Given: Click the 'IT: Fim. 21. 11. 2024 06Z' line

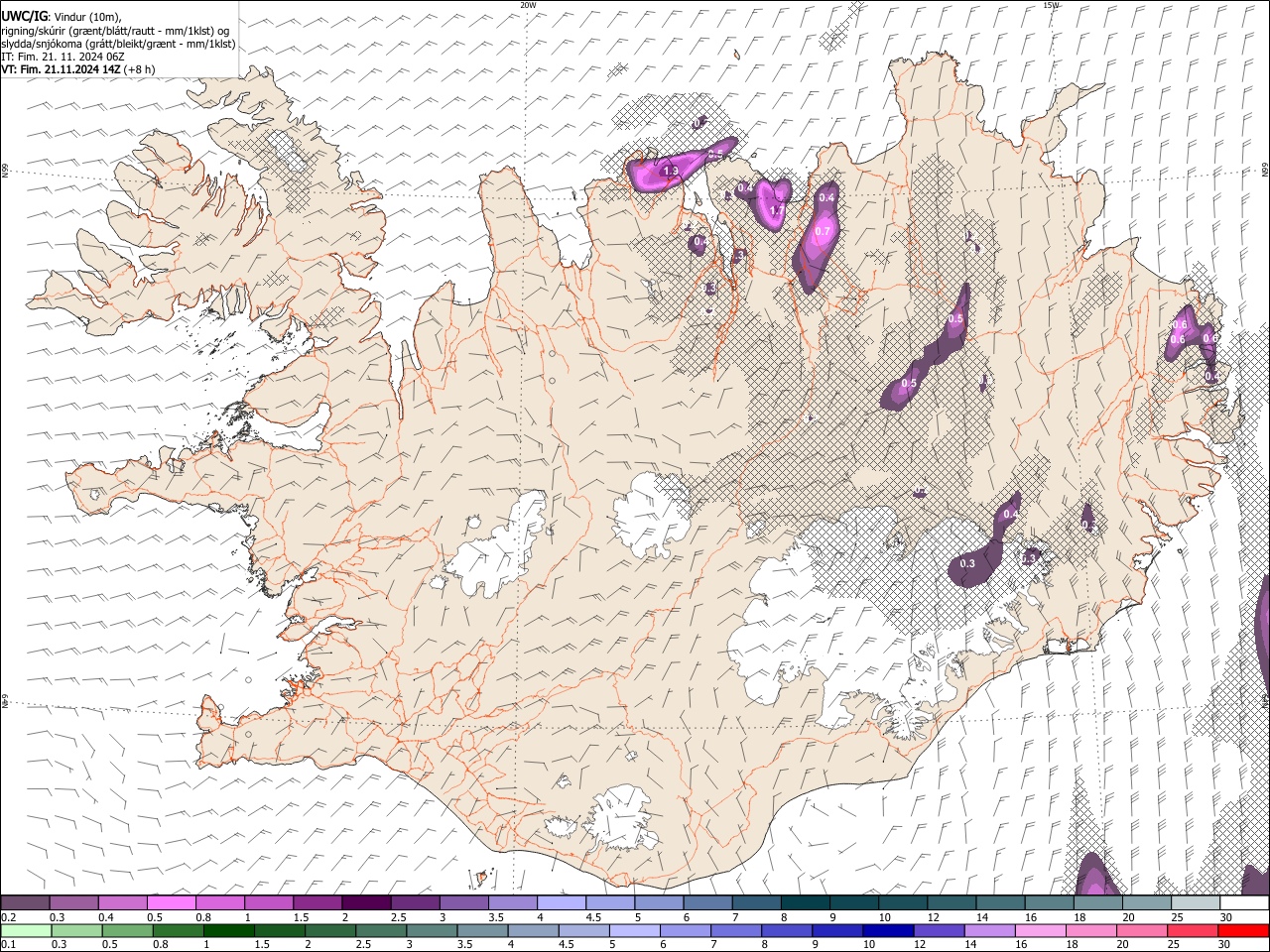Looking at the screenshot, I should click(x=63, y=57).
